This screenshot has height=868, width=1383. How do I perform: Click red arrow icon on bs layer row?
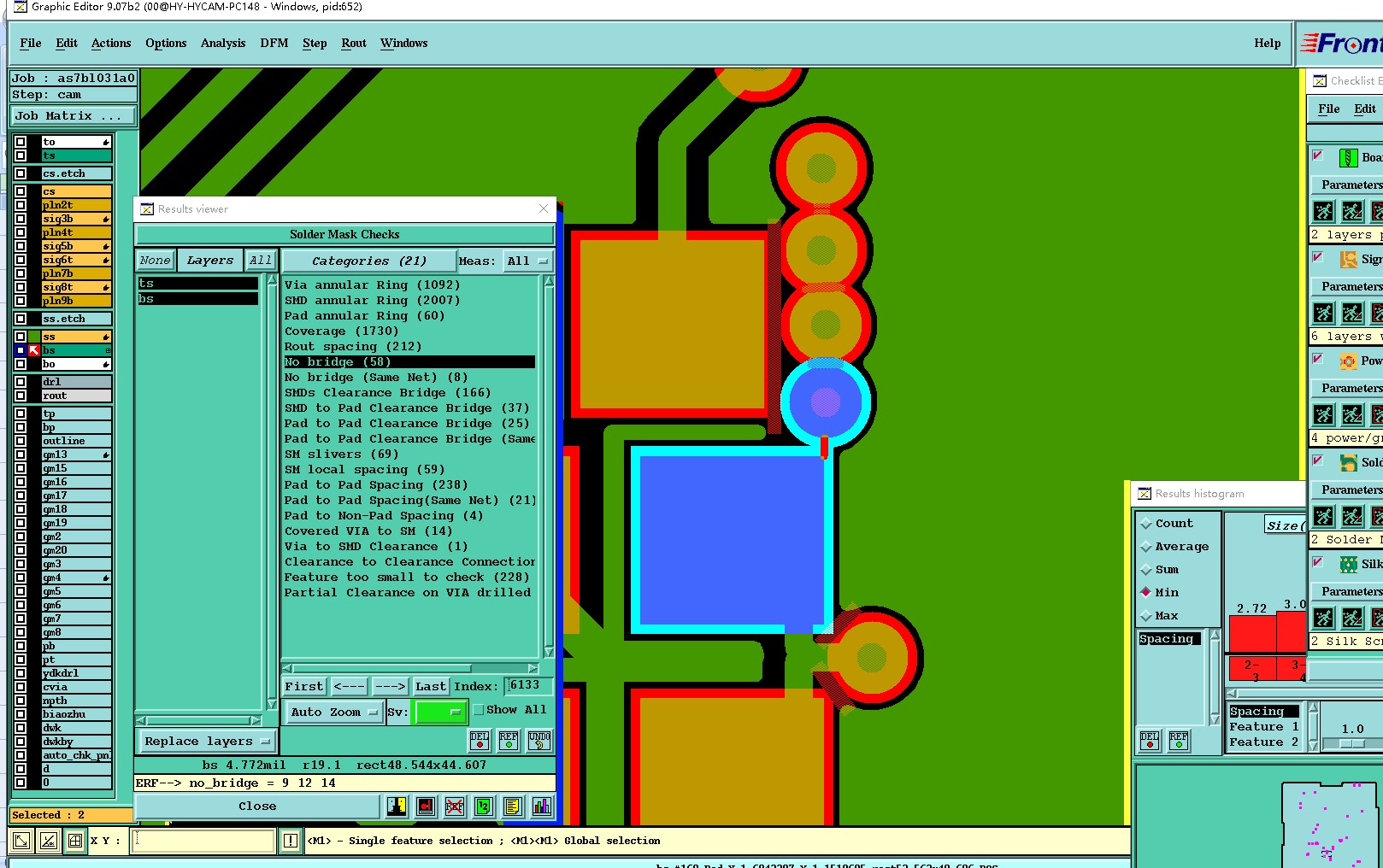[34, 350]
